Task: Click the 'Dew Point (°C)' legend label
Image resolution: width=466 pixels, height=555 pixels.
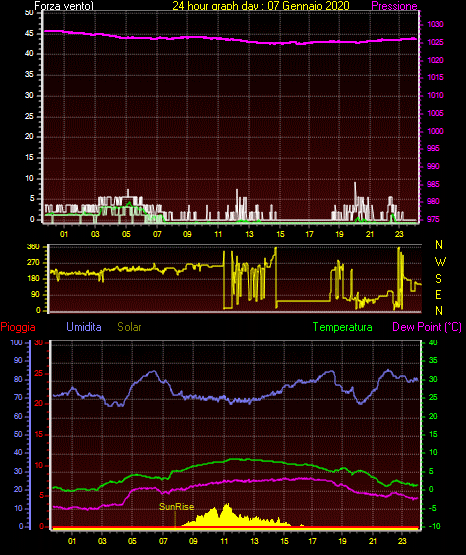Action: click(427, 327)
